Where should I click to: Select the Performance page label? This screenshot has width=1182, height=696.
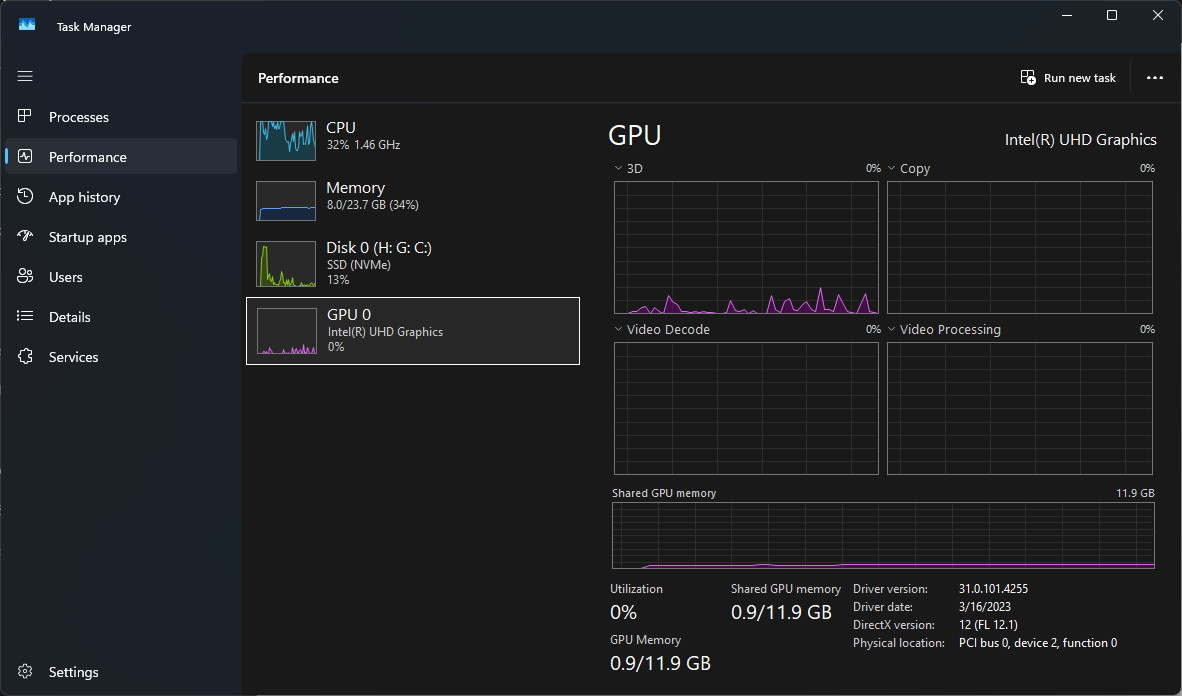(x=87, y=157)
